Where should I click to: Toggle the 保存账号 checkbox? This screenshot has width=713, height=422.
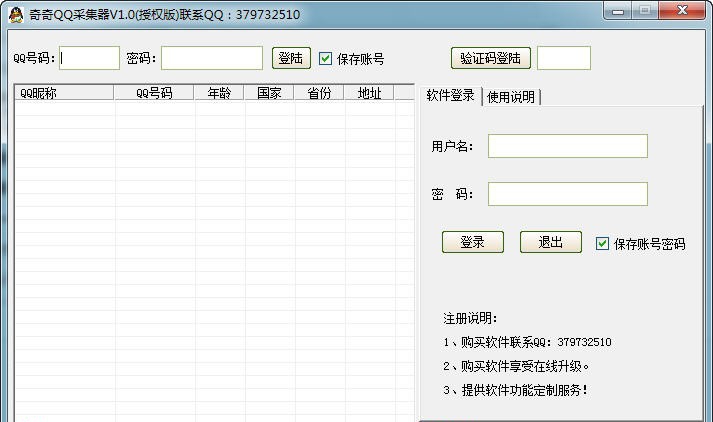(325, 58)
